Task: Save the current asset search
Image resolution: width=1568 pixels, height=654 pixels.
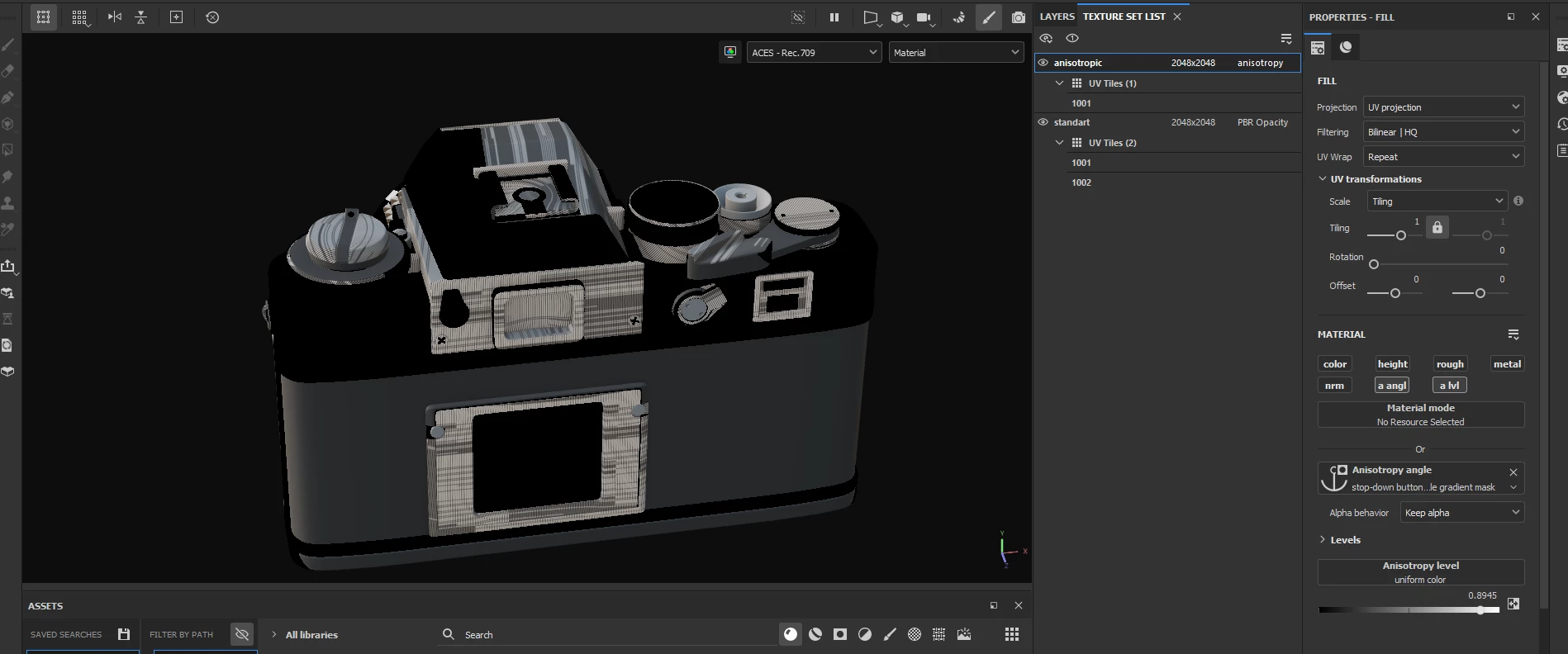Action: 124,634
